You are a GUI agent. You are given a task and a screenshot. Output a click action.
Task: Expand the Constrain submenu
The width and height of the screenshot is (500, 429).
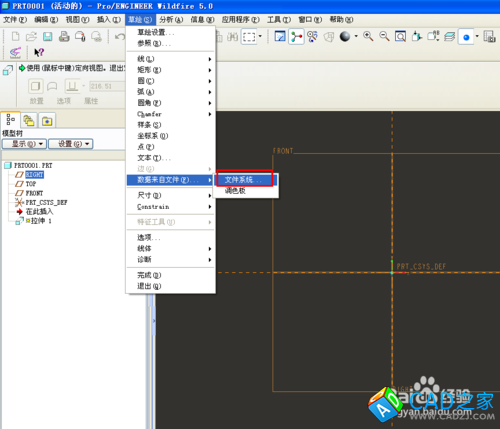coord(170,207)
